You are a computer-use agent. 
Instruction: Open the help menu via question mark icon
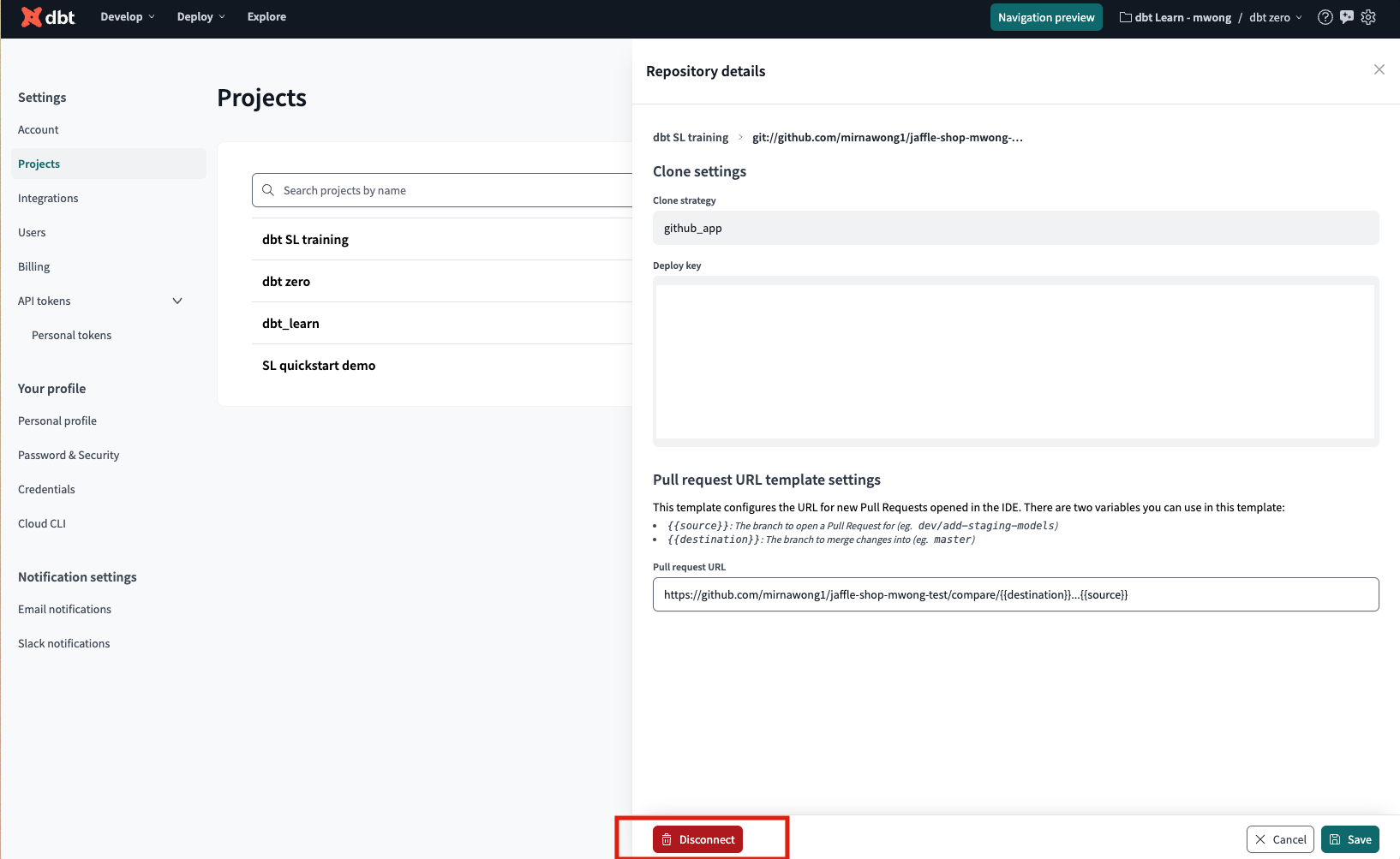tap(1325, 16)
